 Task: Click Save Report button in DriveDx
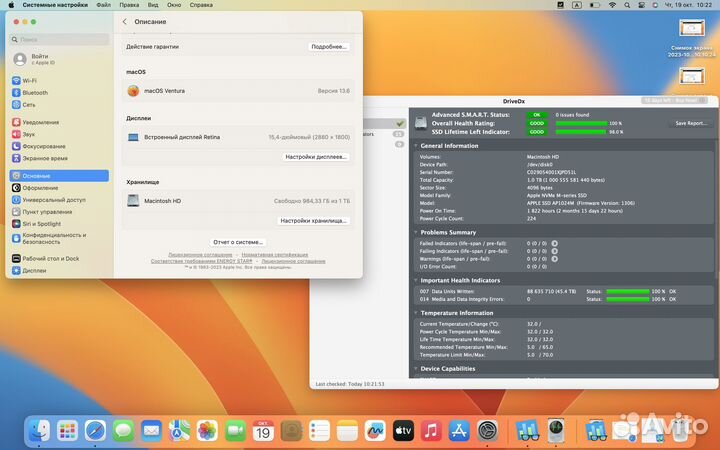tap(691, 123)
